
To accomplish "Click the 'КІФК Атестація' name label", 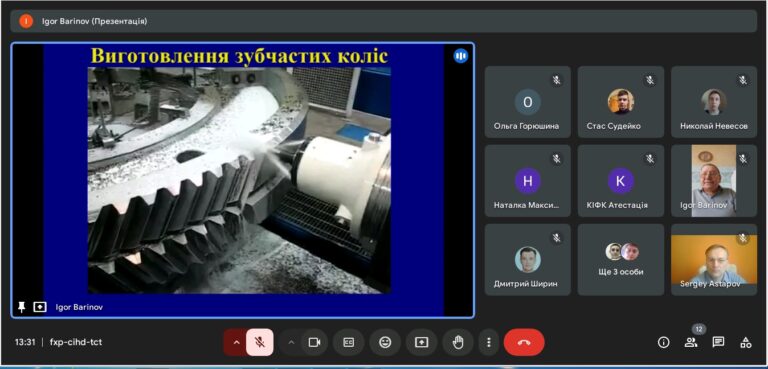I will 618,205.
